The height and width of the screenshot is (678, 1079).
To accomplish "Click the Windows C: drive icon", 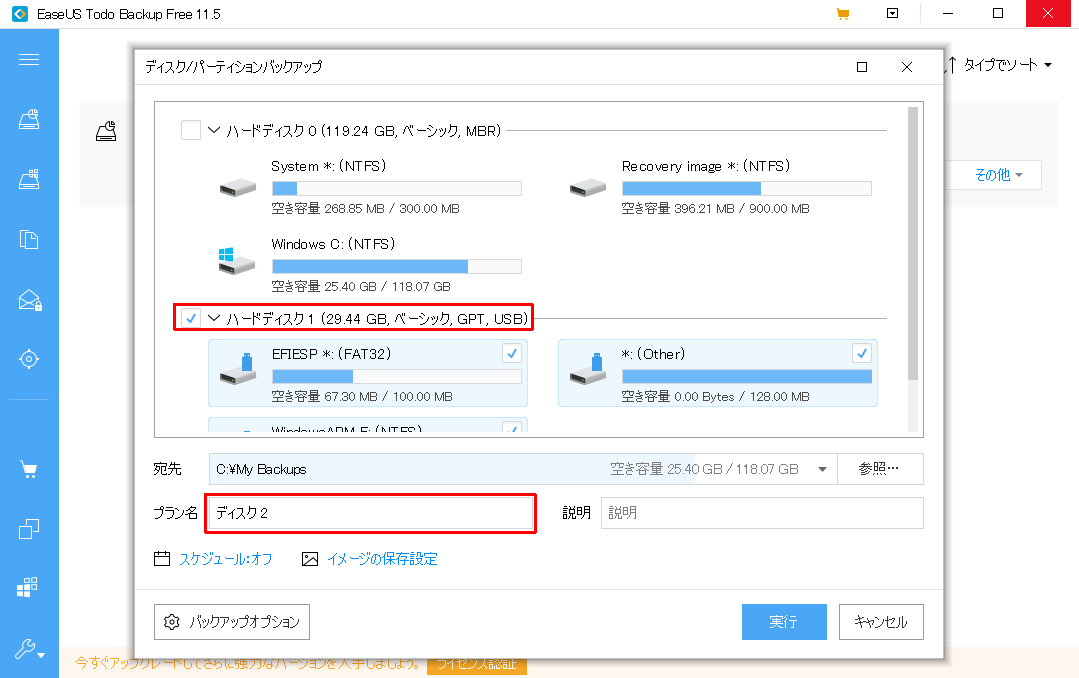I will tap(237, 261).
